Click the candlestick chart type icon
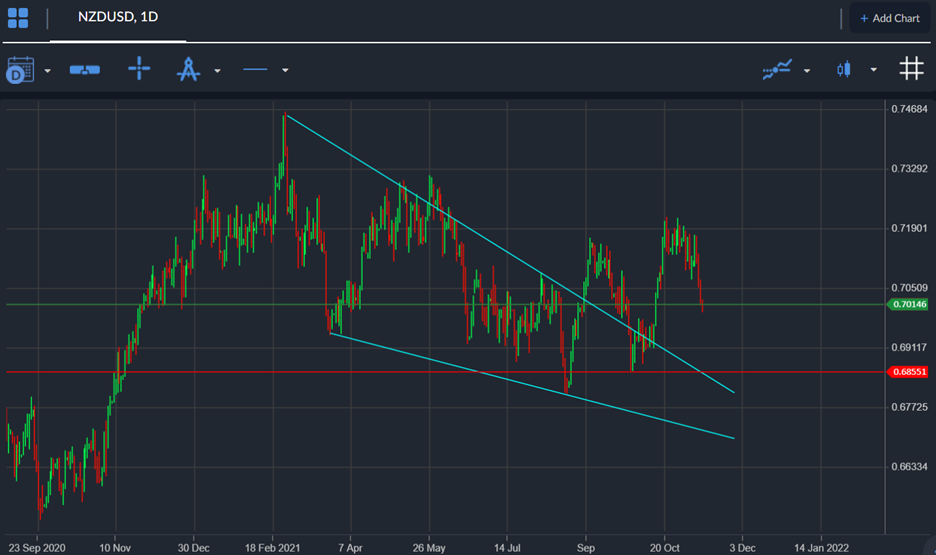 coord(845,70)
